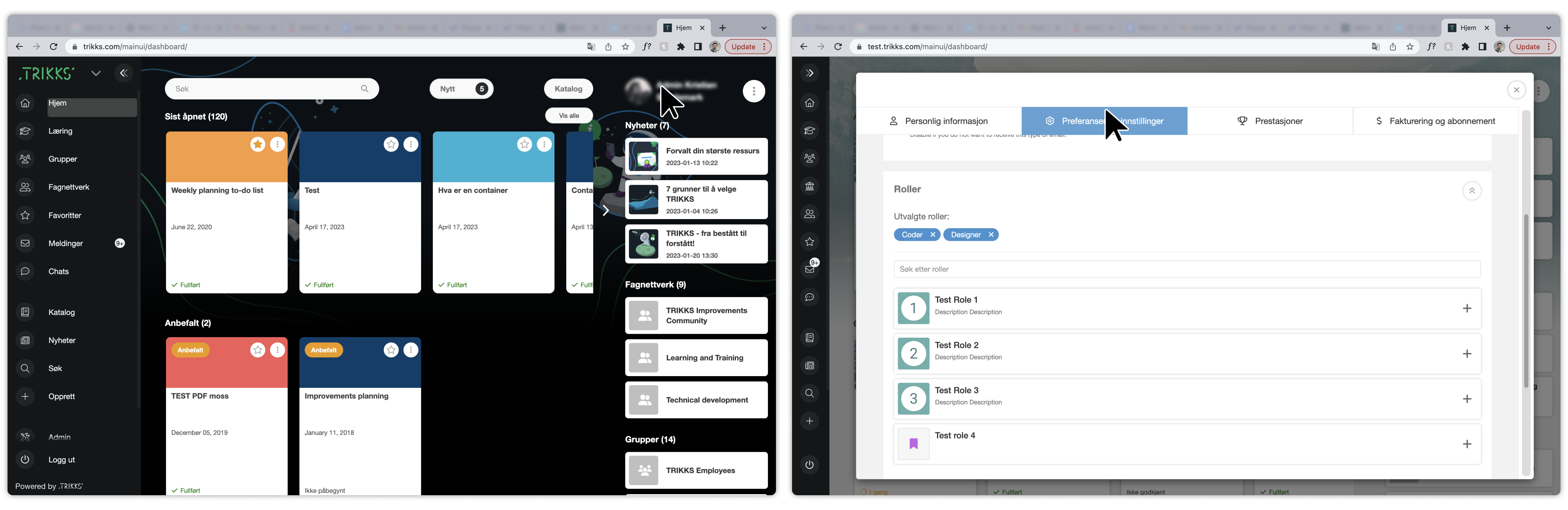Click home icon in right window sidebar
The width and height of the screenshot is (1568, 510).
(x=809, y=103)
